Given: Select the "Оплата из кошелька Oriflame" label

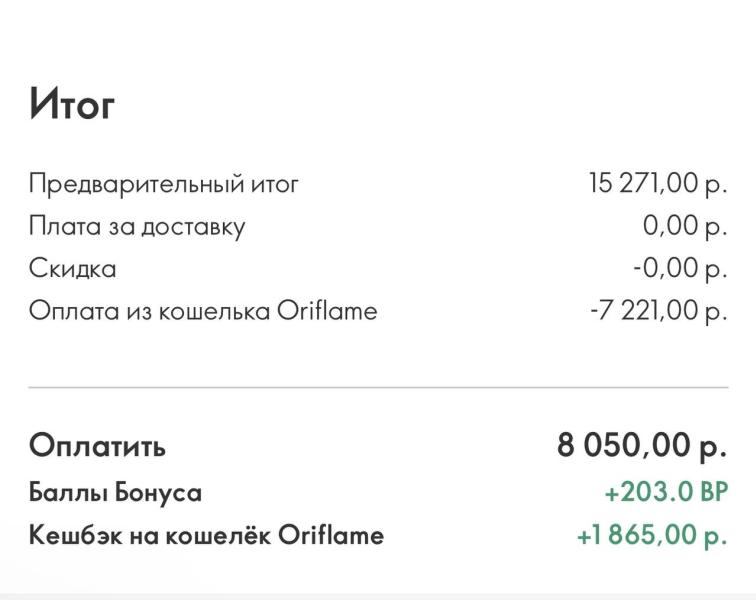Looking at the screenshot, I should point(203,311).
